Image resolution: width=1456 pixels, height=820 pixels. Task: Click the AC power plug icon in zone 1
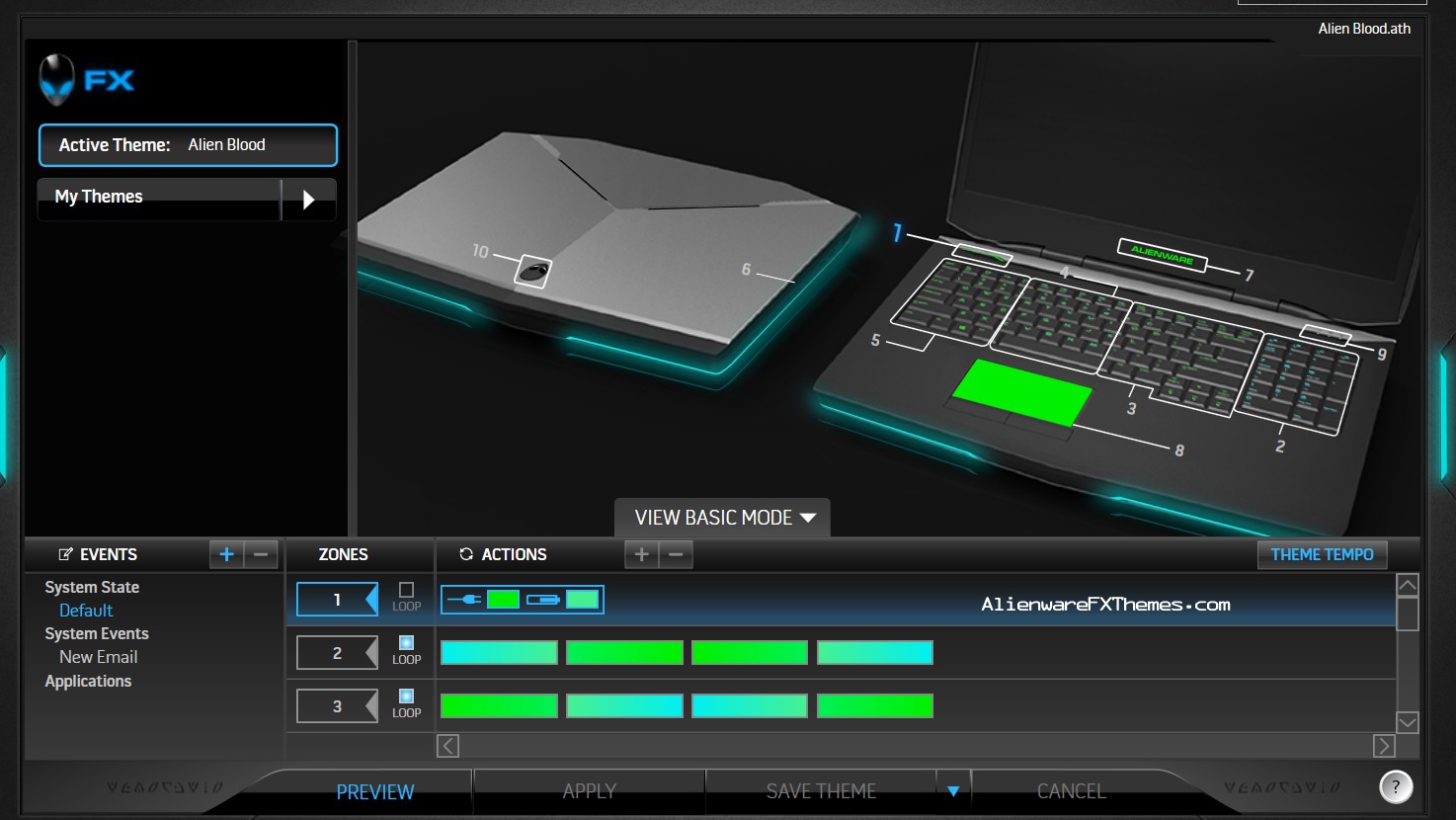coord(464,600)
